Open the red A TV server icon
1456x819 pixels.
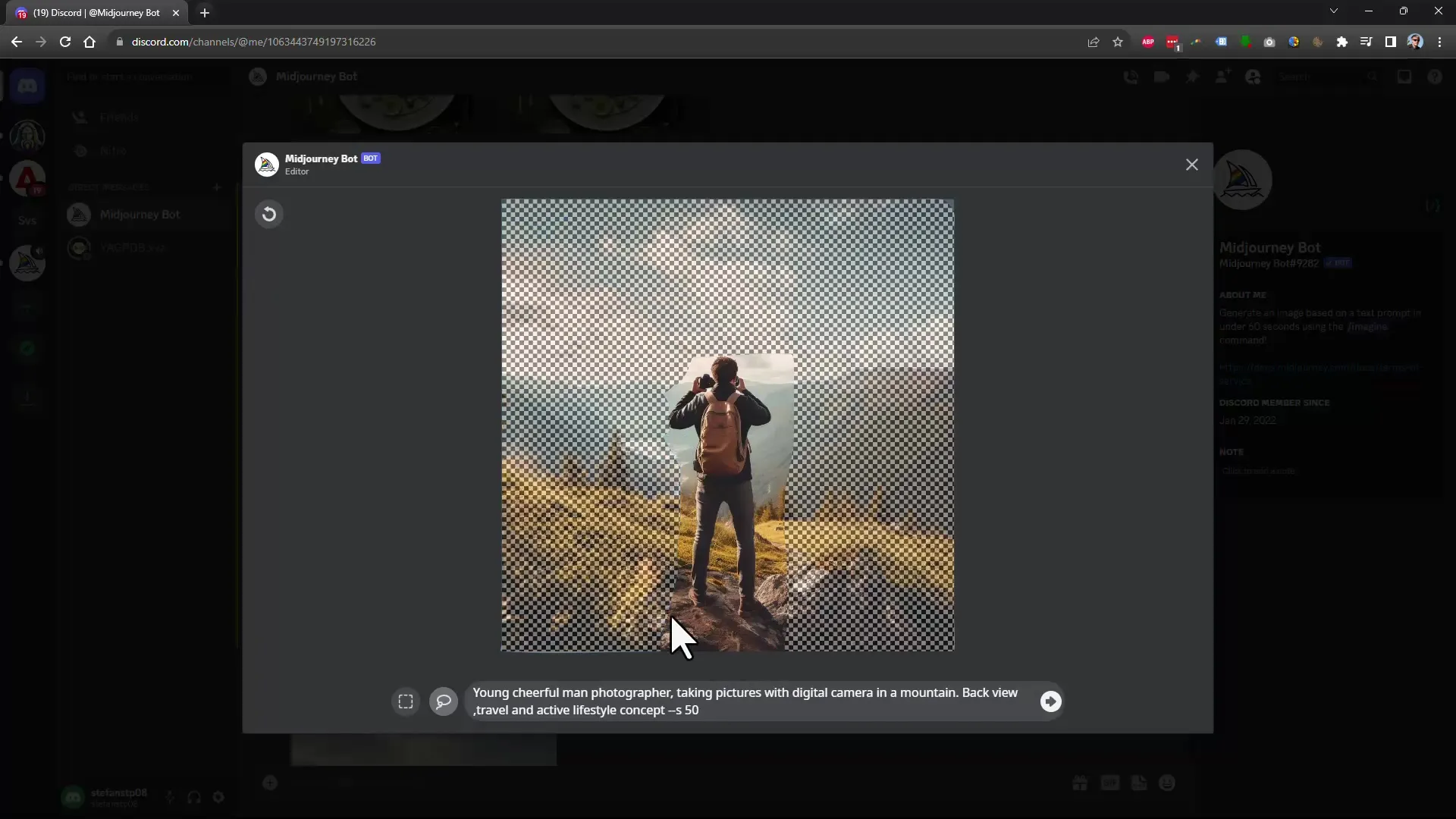pos(27,179)
